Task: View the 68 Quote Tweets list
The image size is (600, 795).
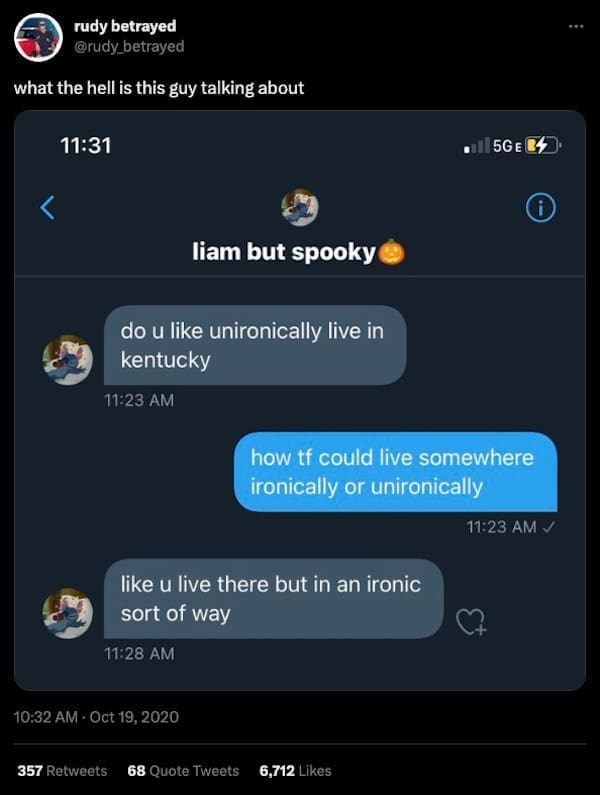Action: (x=184, y=770)
